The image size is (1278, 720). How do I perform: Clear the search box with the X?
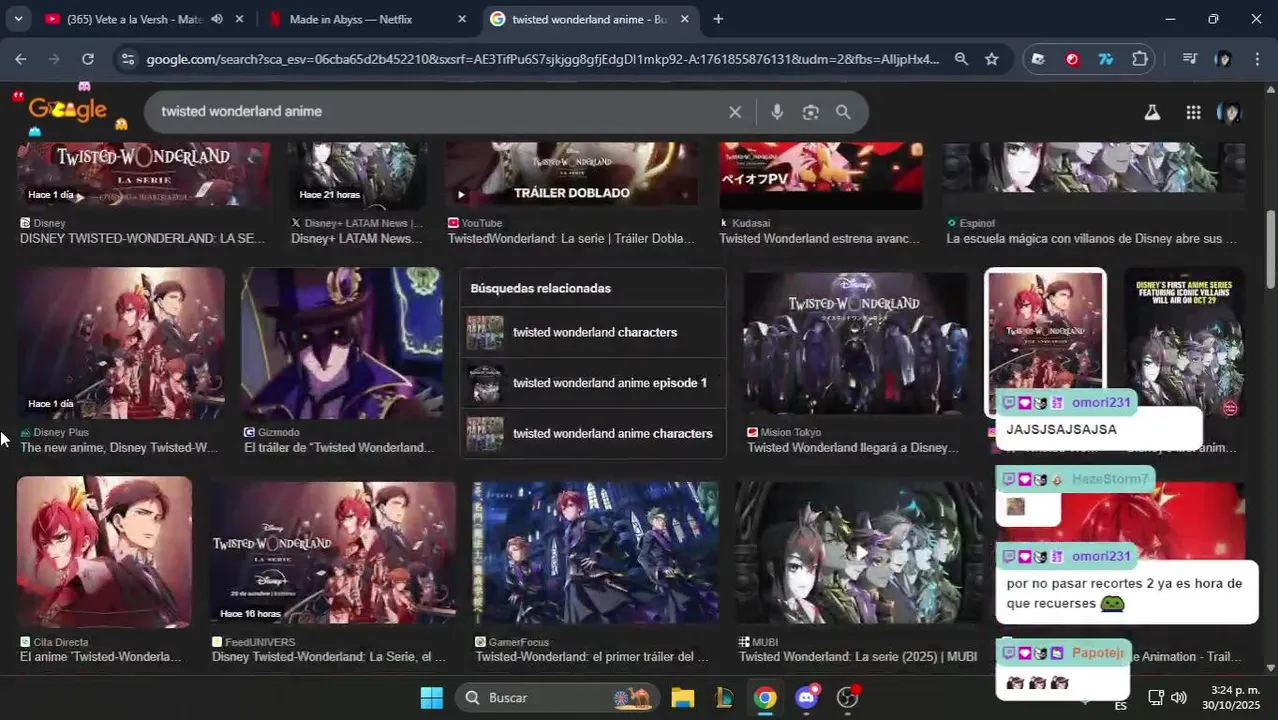(735, 112)
